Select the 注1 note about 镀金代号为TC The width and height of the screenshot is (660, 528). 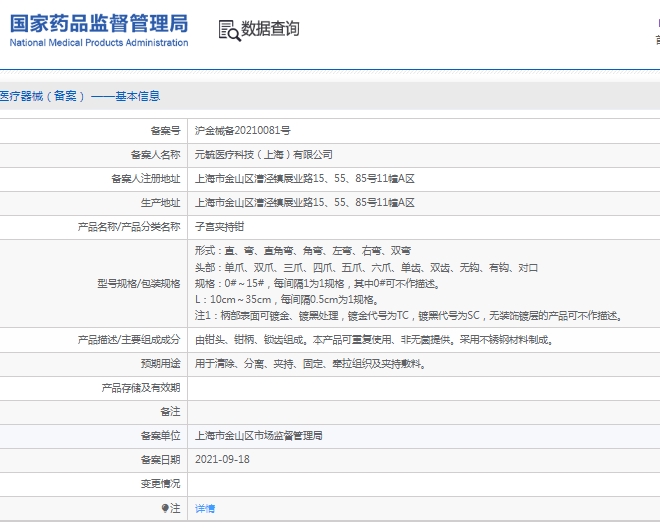[x=409, y=316]
